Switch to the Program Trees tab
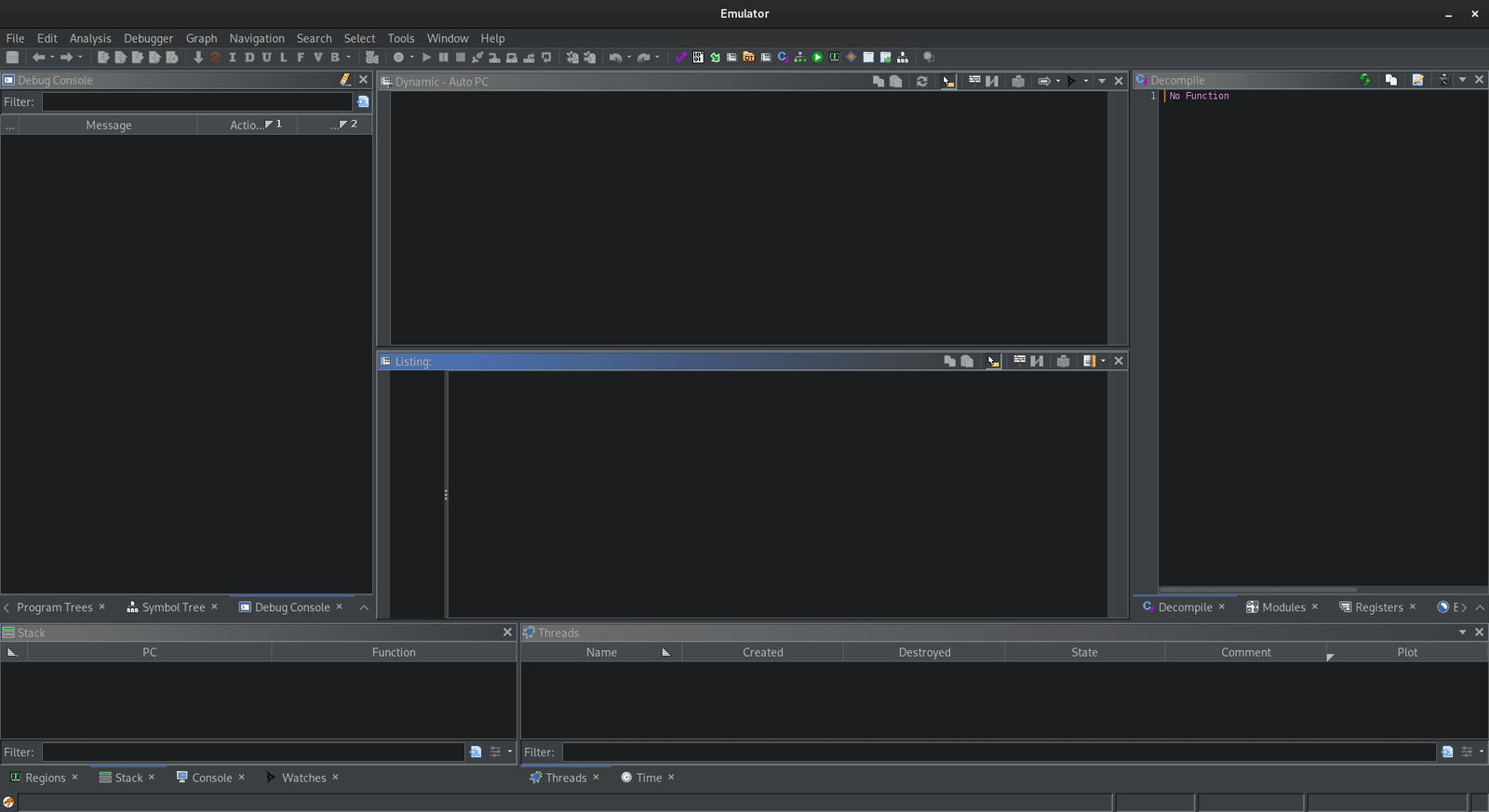 pos(54,607)
